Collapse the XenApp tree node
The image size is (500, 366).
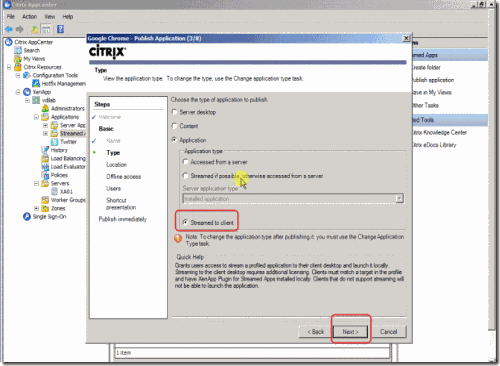[18, 92]
